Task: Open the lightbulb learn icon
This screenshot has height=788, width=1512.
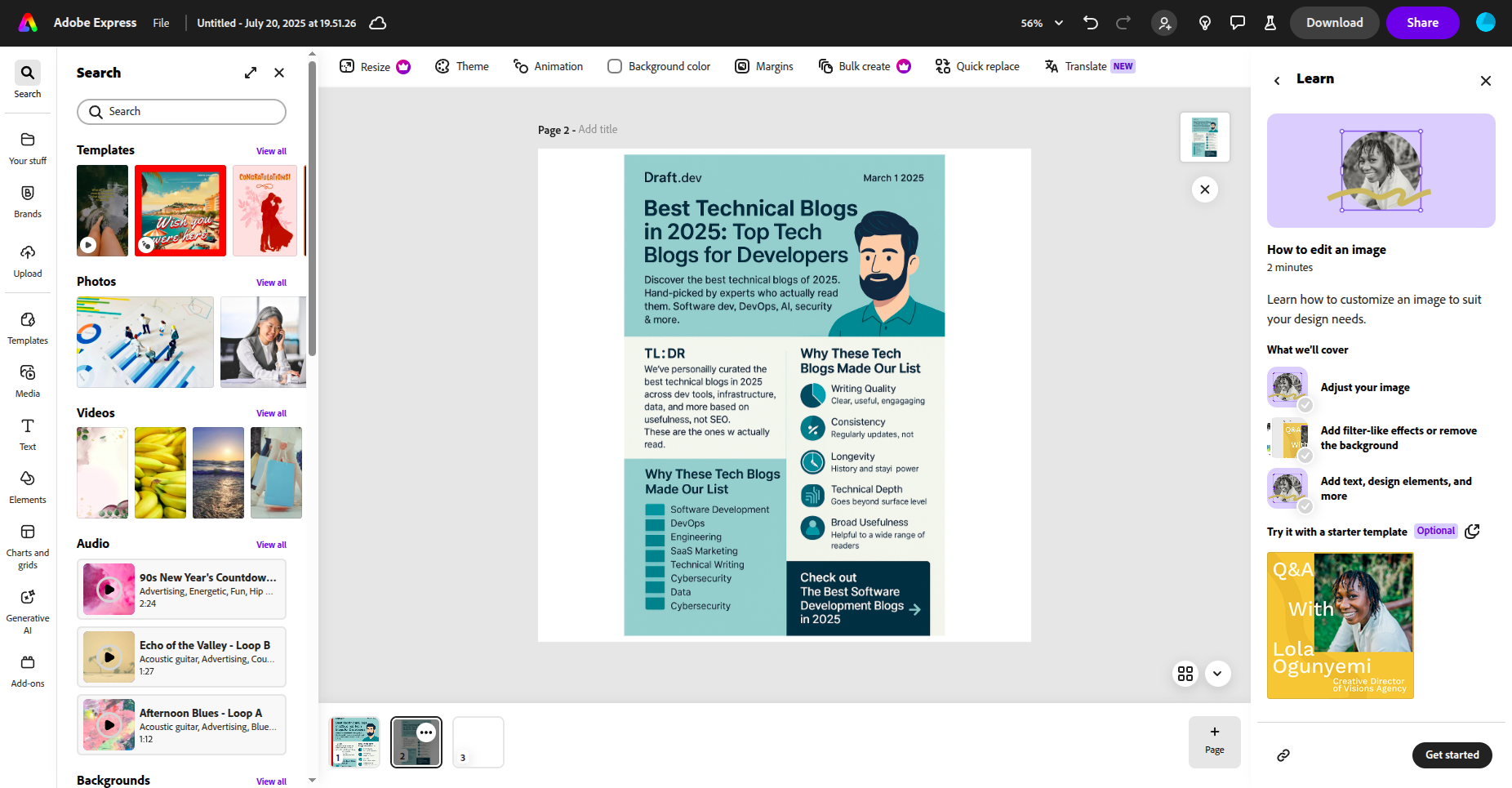Action: (x=1205, y=23)
